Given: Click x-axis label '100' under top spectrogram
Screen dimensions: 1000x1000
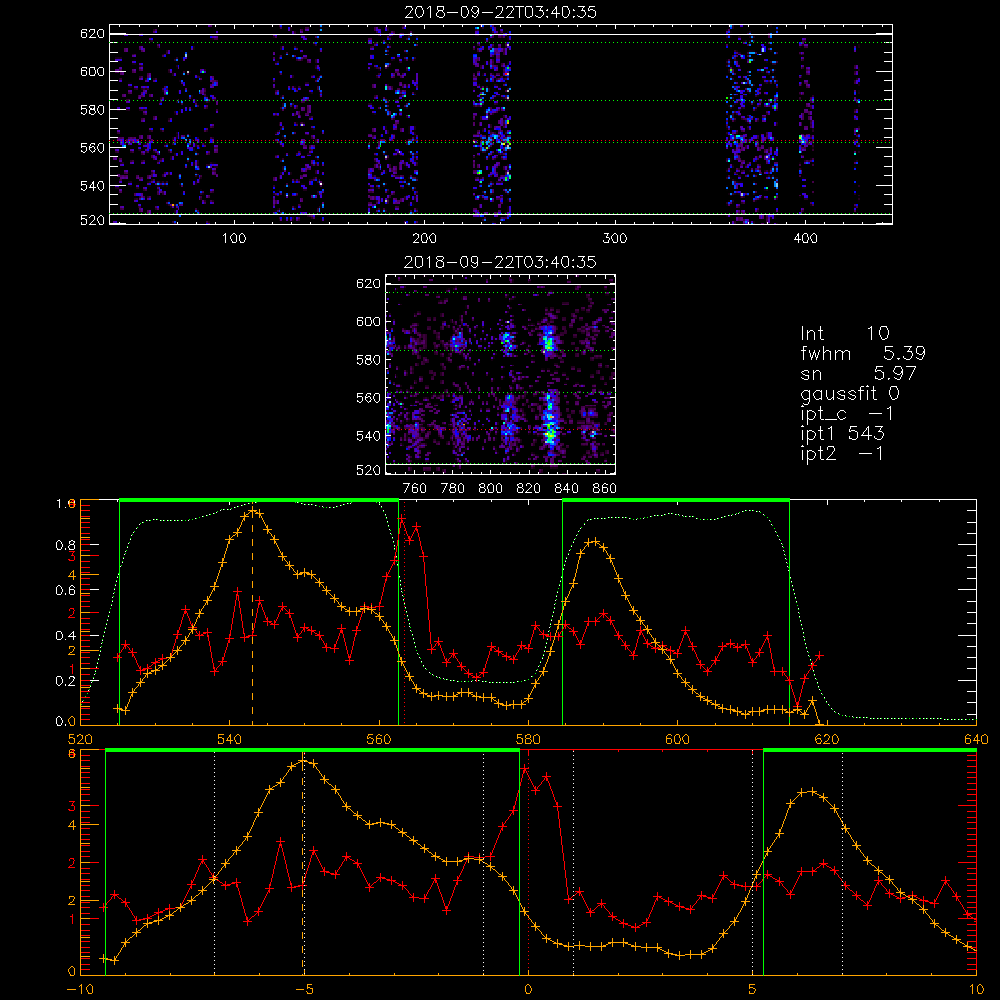Looking at the screenshot, I should [x=234, y=239].
